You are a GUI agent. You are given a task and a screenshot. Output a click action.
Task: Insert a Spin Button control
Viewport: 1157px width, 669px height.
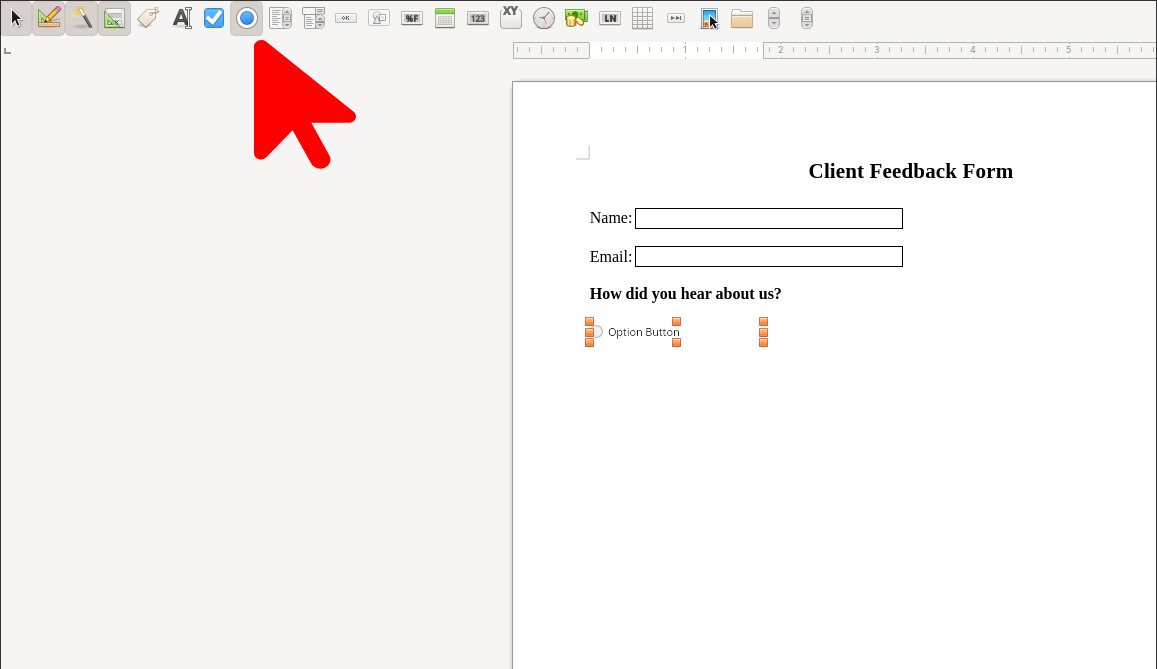pyautogui.click(x=774, y=18)
